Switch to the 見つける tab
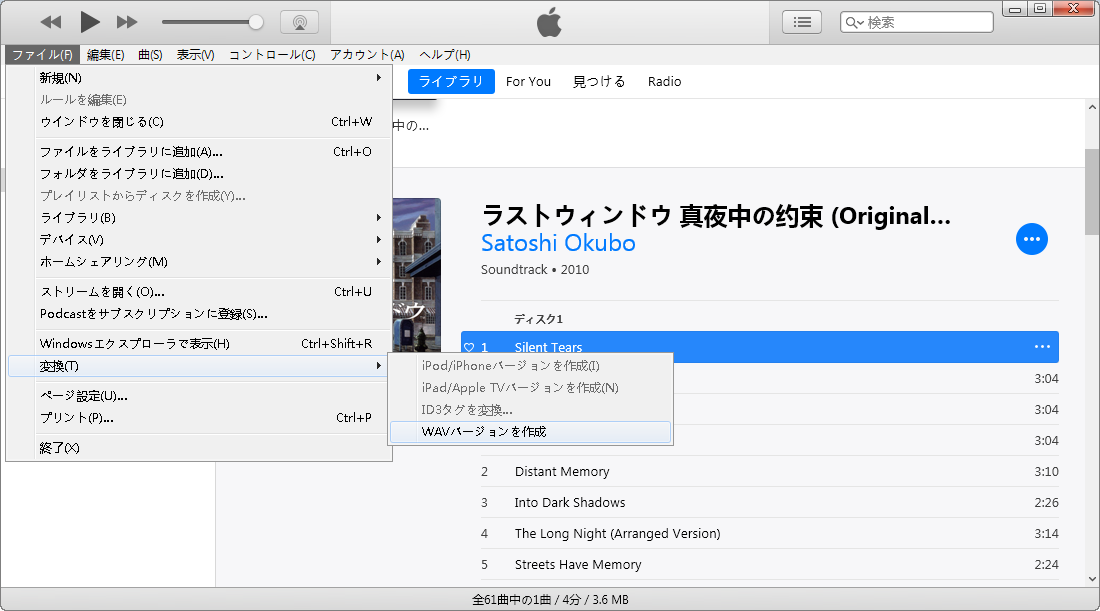Viewport: 1100px width, 611px height. [598, 81]
